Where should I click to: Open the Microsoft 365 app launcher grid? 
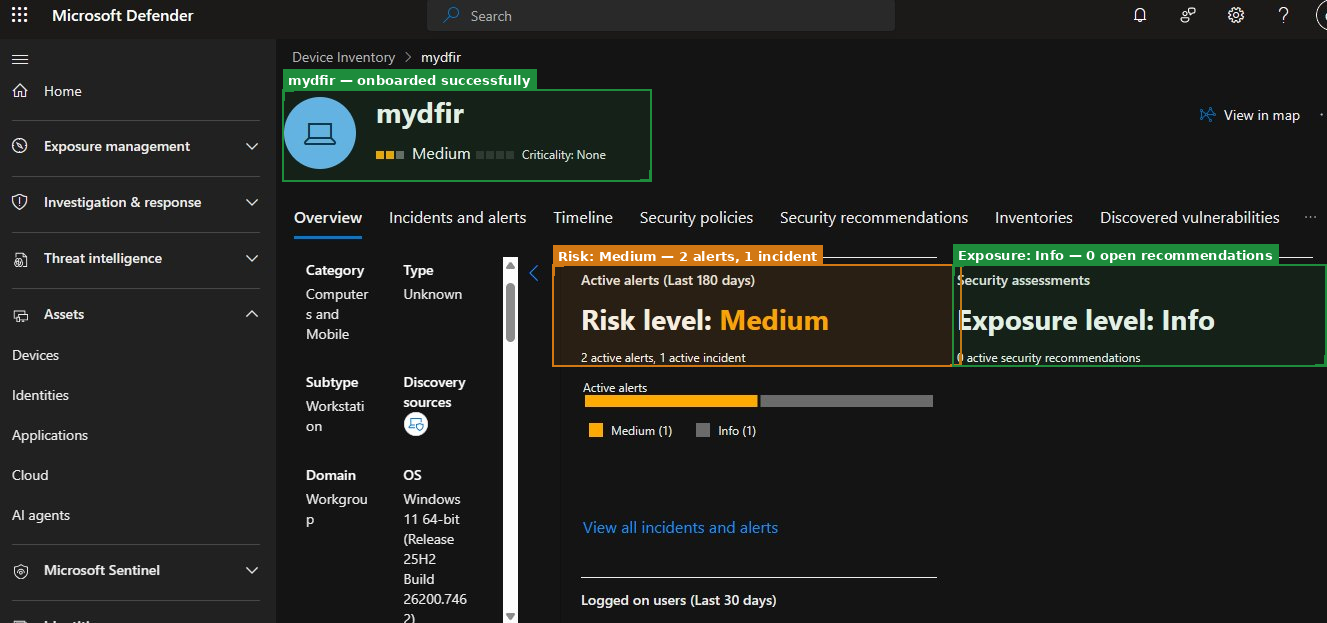pyautogui.click(x=18, y=15)
